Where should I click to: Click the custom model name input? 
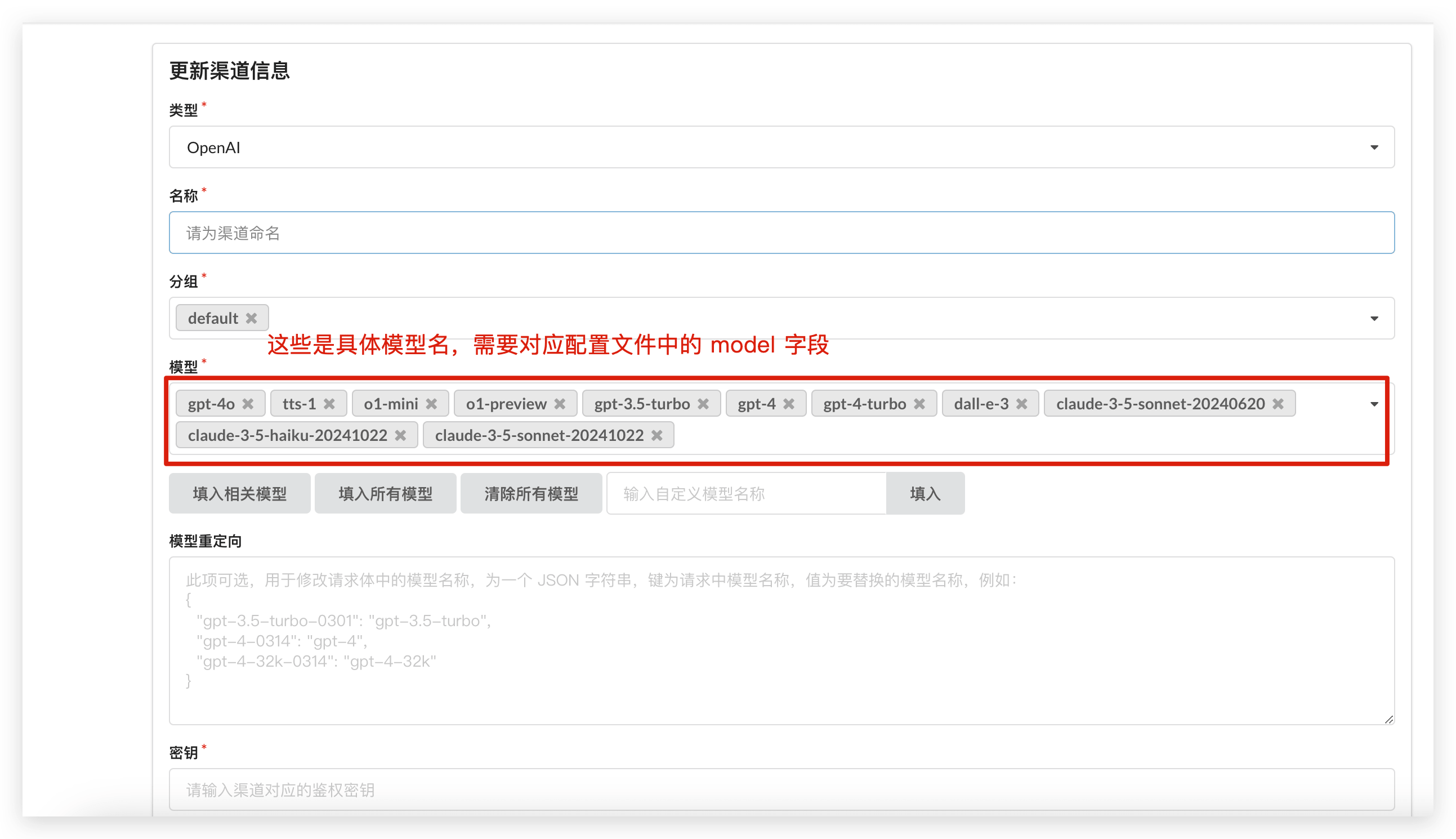[746, 494]
